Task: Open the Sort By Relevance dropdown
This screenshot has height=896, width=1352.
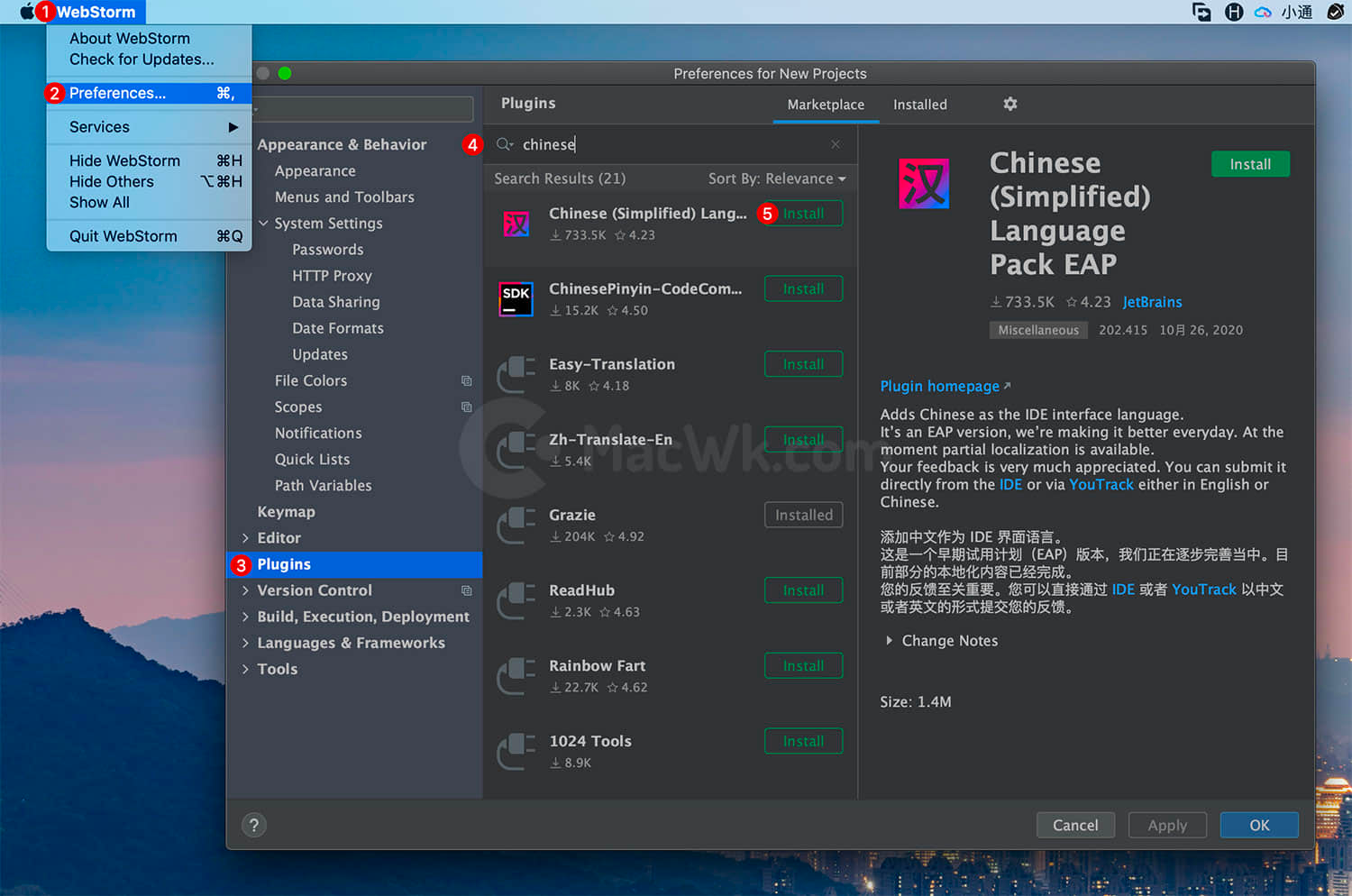Action: coord(777,178)
